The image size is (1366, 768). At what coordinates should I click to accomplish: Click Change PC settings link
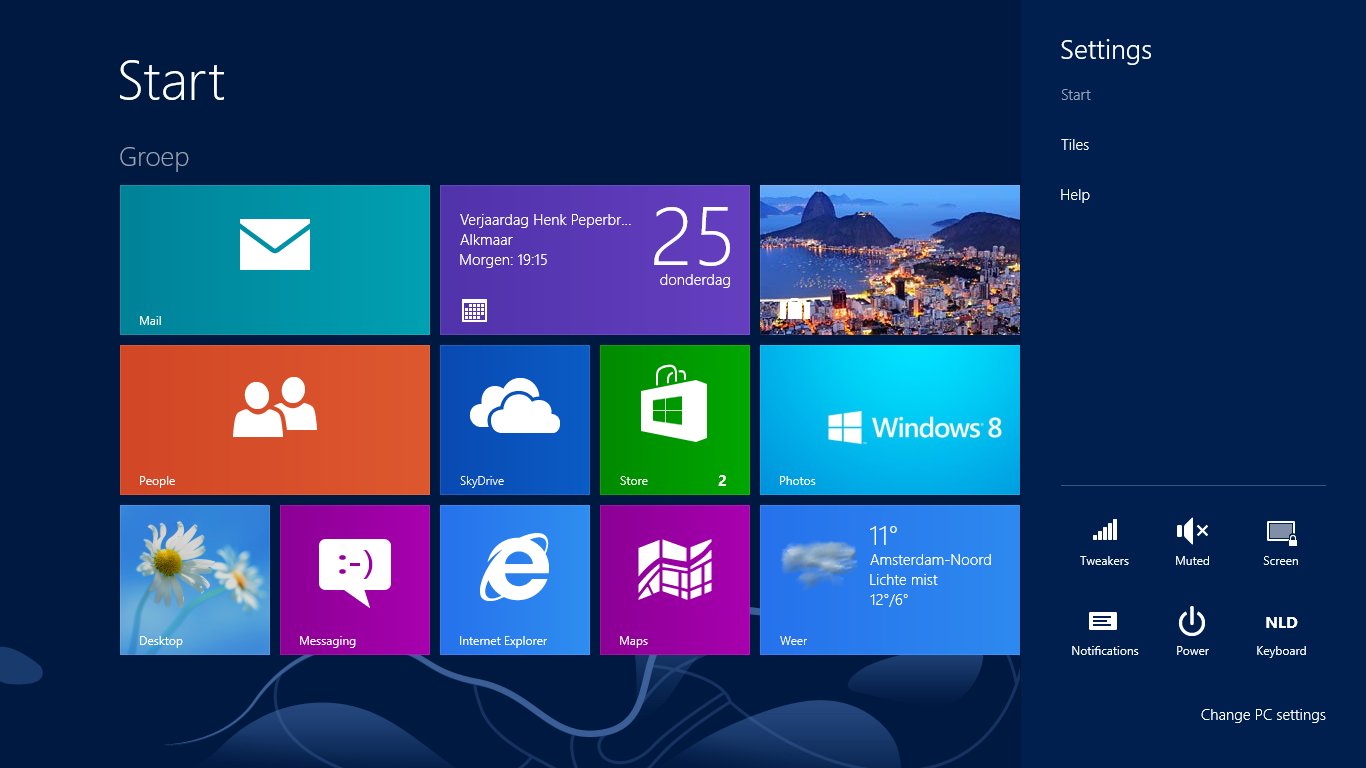click(x=1263, y=715)
